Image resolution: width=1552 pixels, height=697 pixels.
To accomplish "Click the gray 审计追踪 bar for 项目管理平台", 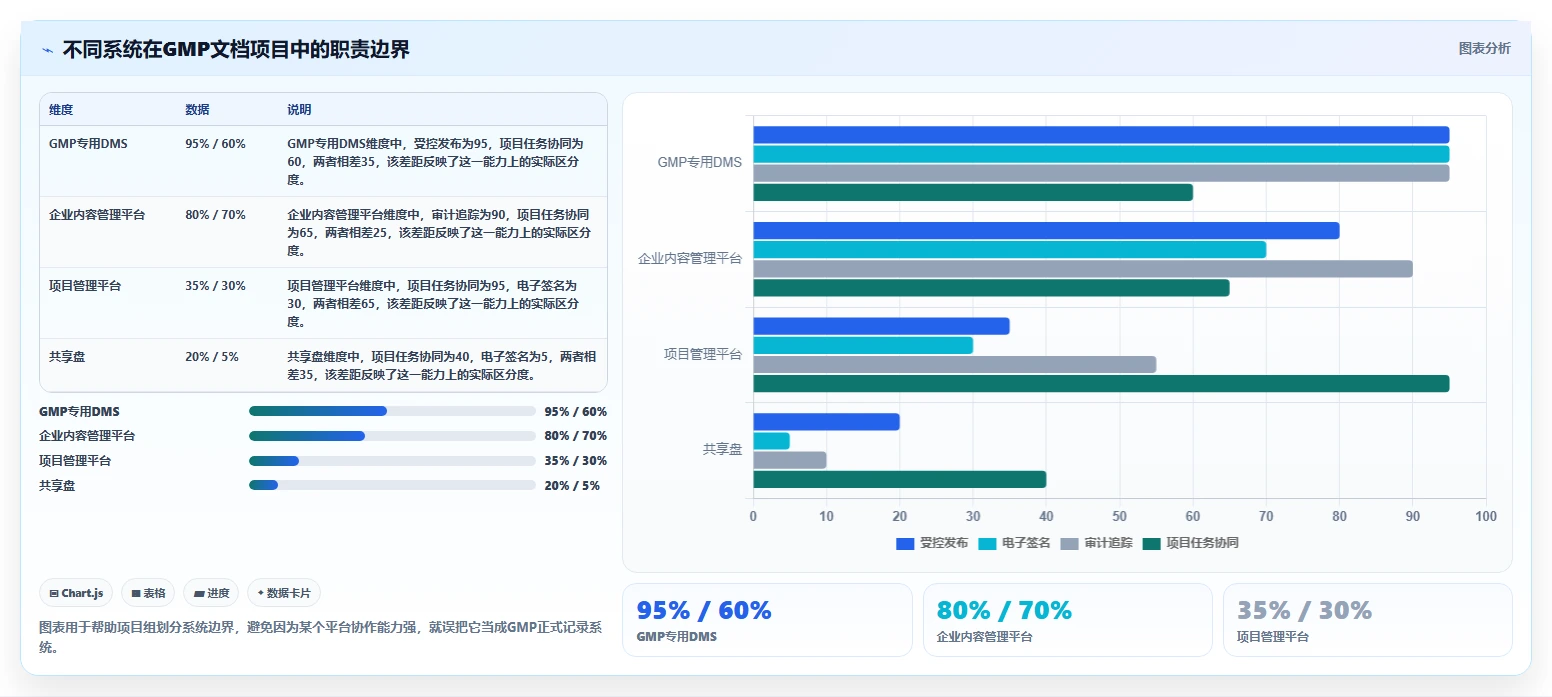I will [x=954, y=365].
